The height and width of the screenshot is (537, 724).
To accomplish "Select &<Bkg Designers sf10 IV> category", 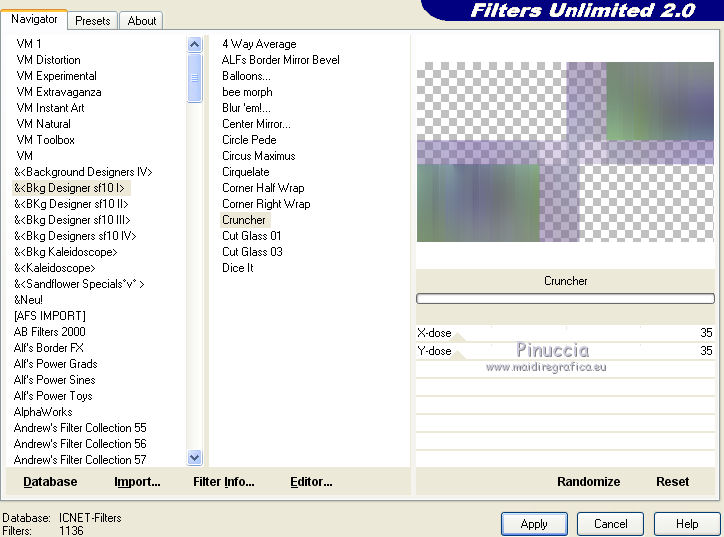I will coord(75,236).
